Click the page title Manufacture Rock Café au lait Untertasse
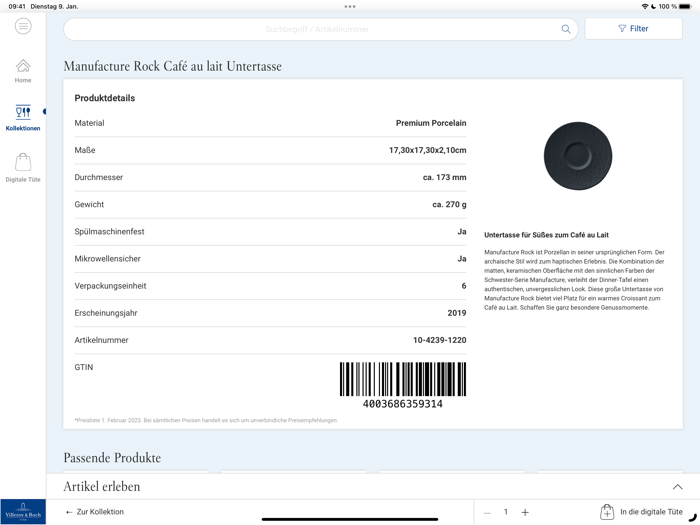Image resolution: width=700 pixels, height=525 pixels. click(x=172, y=66)
